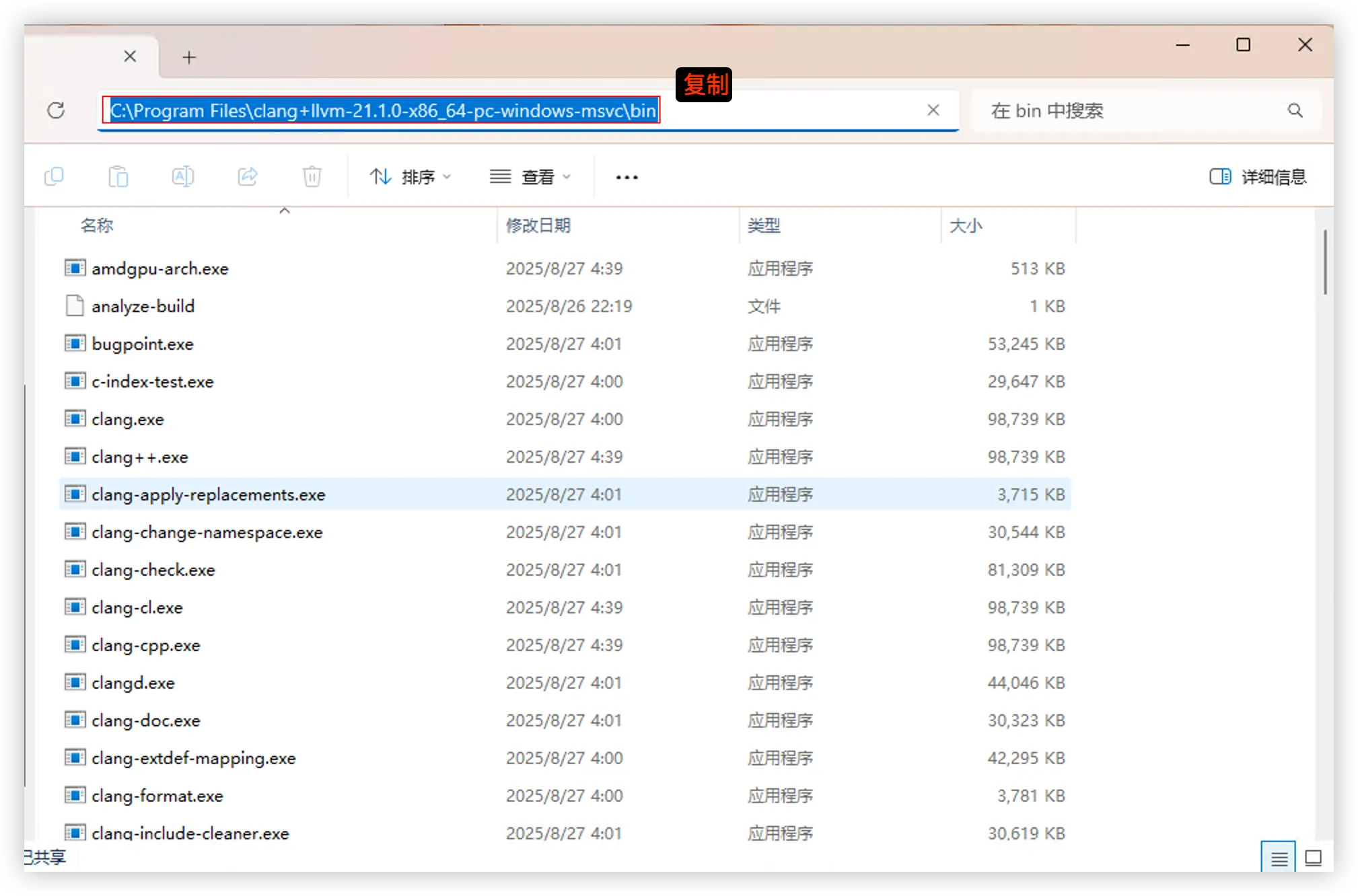This screenshot has height=896, width=1358.
Task: Click the Rename icon in toolbar
Action: (183, 177)
